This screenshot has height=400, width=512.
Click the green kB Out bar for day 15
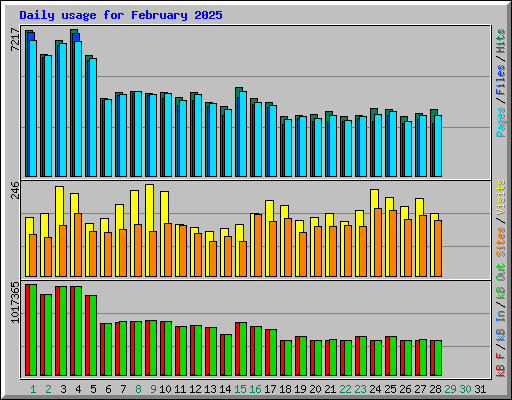tap(243, 349)
